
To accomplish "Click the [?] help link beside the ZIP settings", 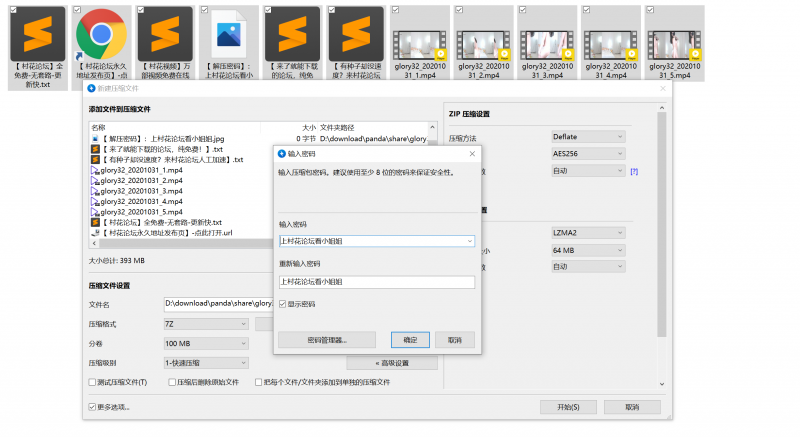I will [x=634, y=171].
